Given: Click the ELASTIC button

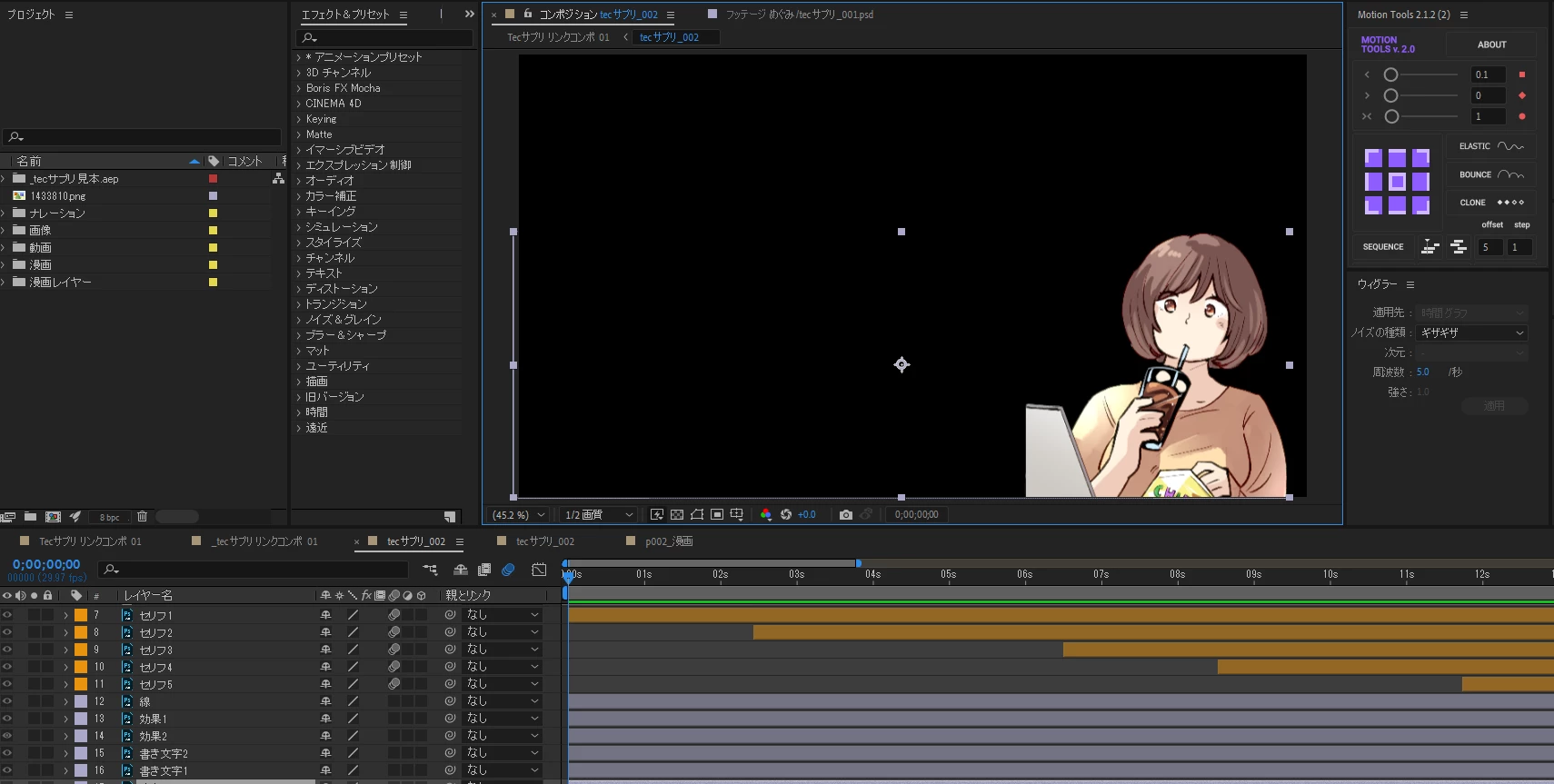Looking at the screenshot, I should point(1490,146).
